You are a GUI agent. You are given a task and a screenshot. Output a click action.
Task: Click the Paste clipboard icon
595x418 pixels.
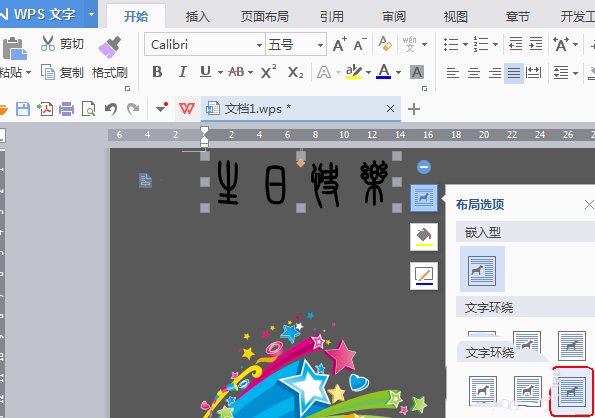tap(14, 48)
